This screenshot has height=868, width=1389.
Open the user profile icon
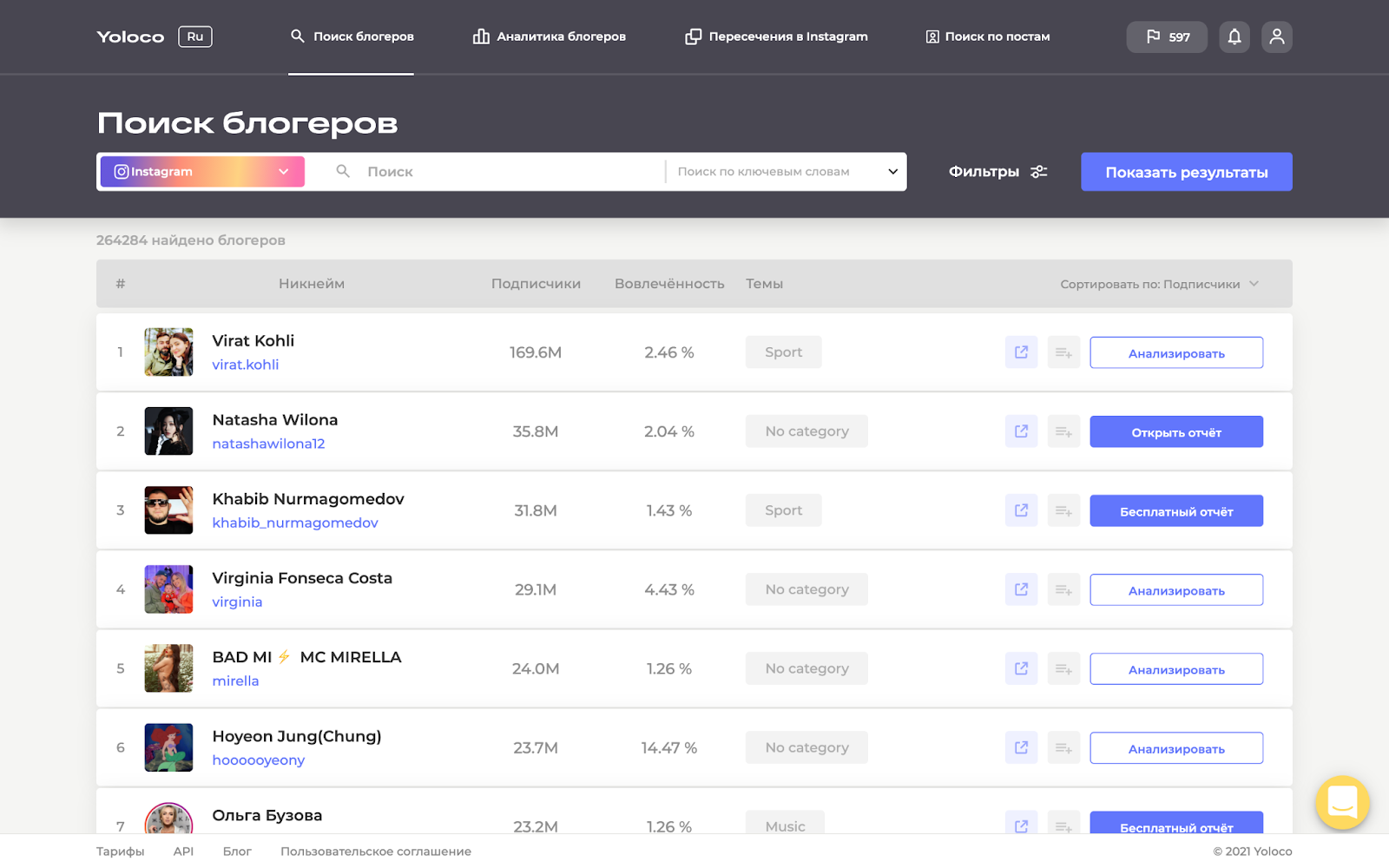tap(1277, 36)
